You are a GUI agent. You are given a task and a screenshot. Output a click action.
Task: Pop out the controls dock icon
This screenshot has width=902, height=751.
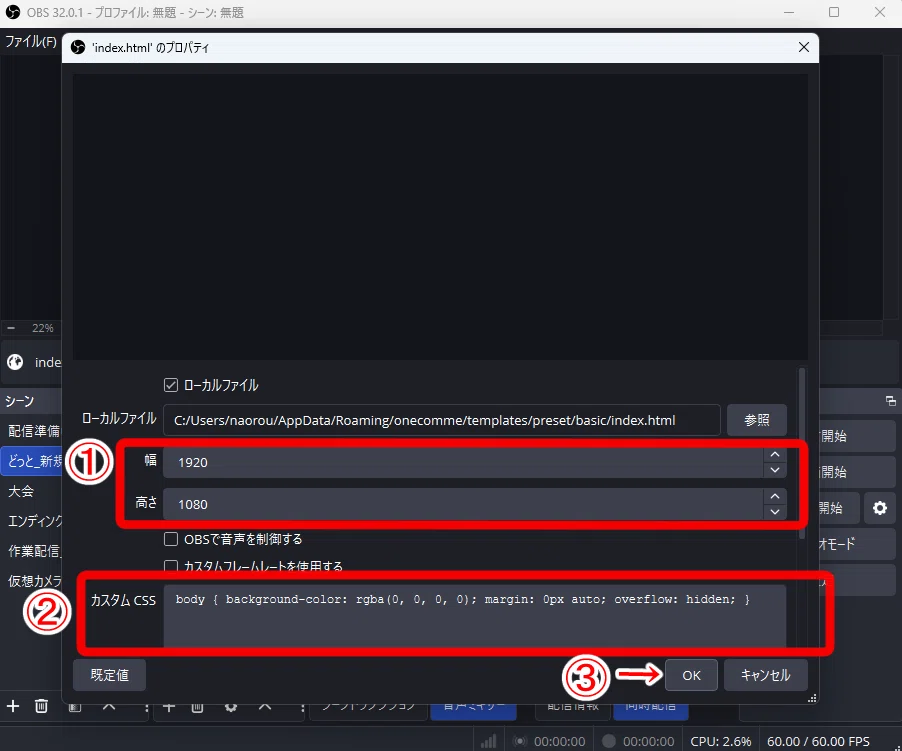point(890,401)
